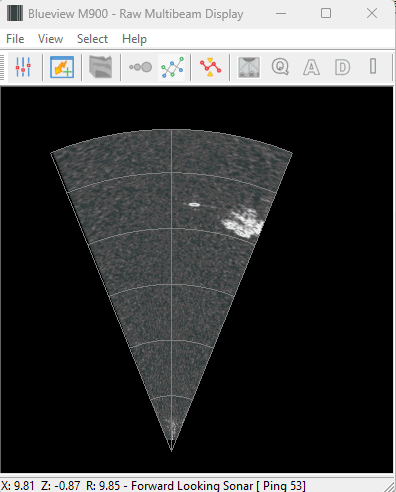The width and height of the screenshot is (396, 492).
Task: Click the Z: -0.87 status bar value
Action: click(x=60, y=485)
